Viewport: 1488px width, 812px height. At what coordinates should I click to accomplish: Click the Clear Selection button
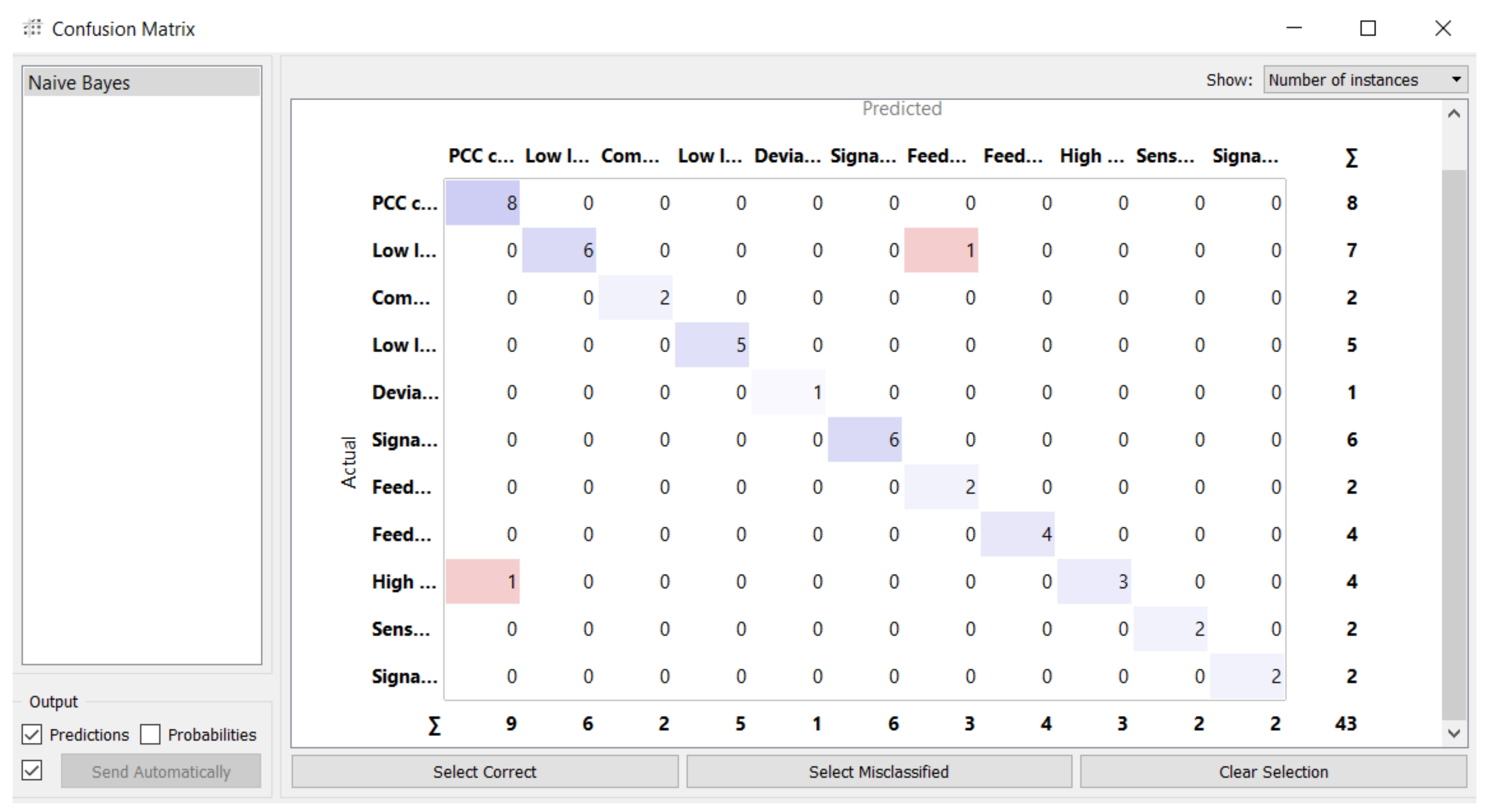(1273, 772)
